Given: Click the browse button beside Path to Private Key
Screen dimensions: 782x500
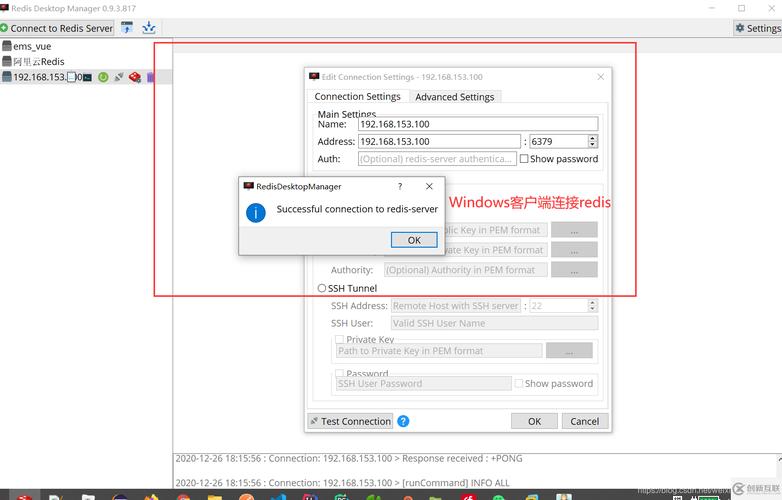Looking at the screenshot, I should (x=569, y=350).
